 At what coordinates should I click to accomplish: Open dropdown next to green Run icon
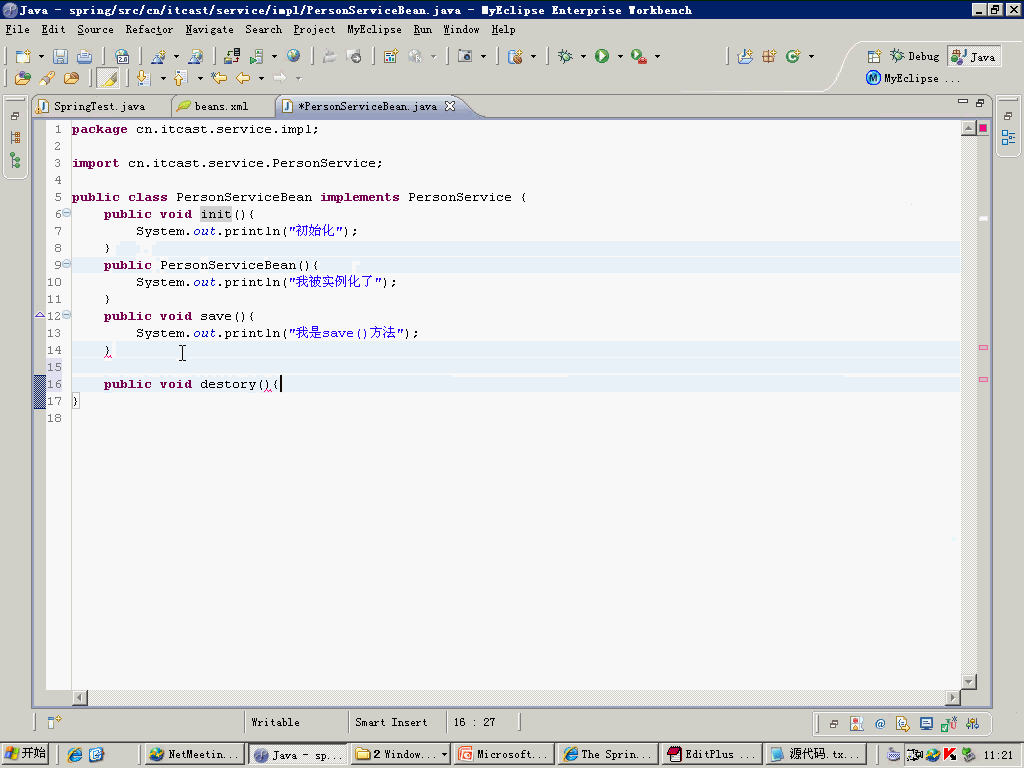click(619, 57)
